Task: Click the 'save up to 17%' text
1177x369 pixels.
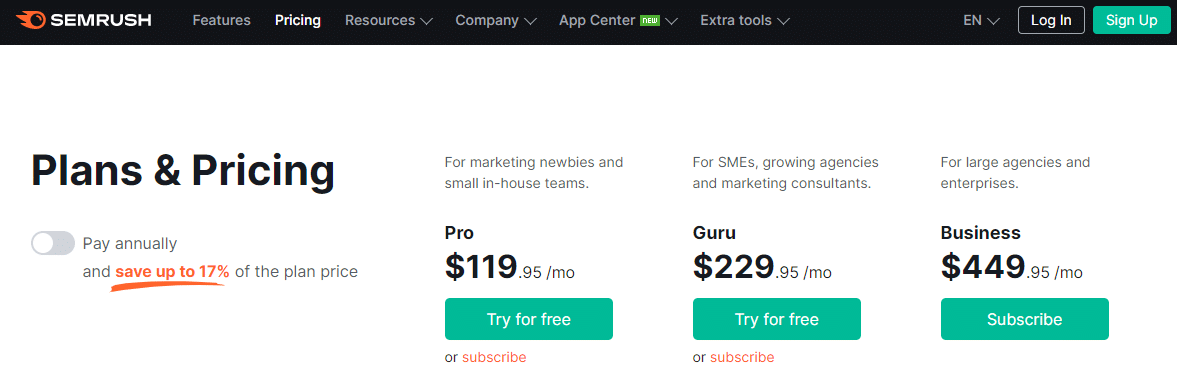Action: pyautogui.click(x=172, y=272)
